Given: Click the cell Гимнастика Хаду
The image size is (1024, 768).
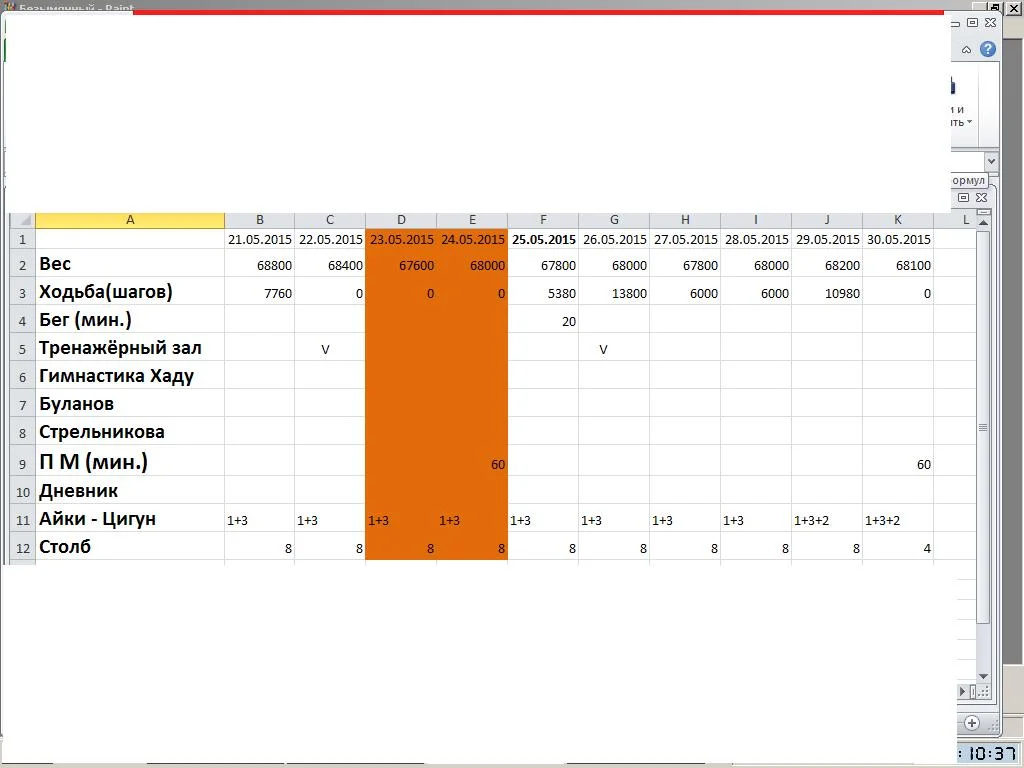Looking at the screenshot, I should click(x=130, y=376).
